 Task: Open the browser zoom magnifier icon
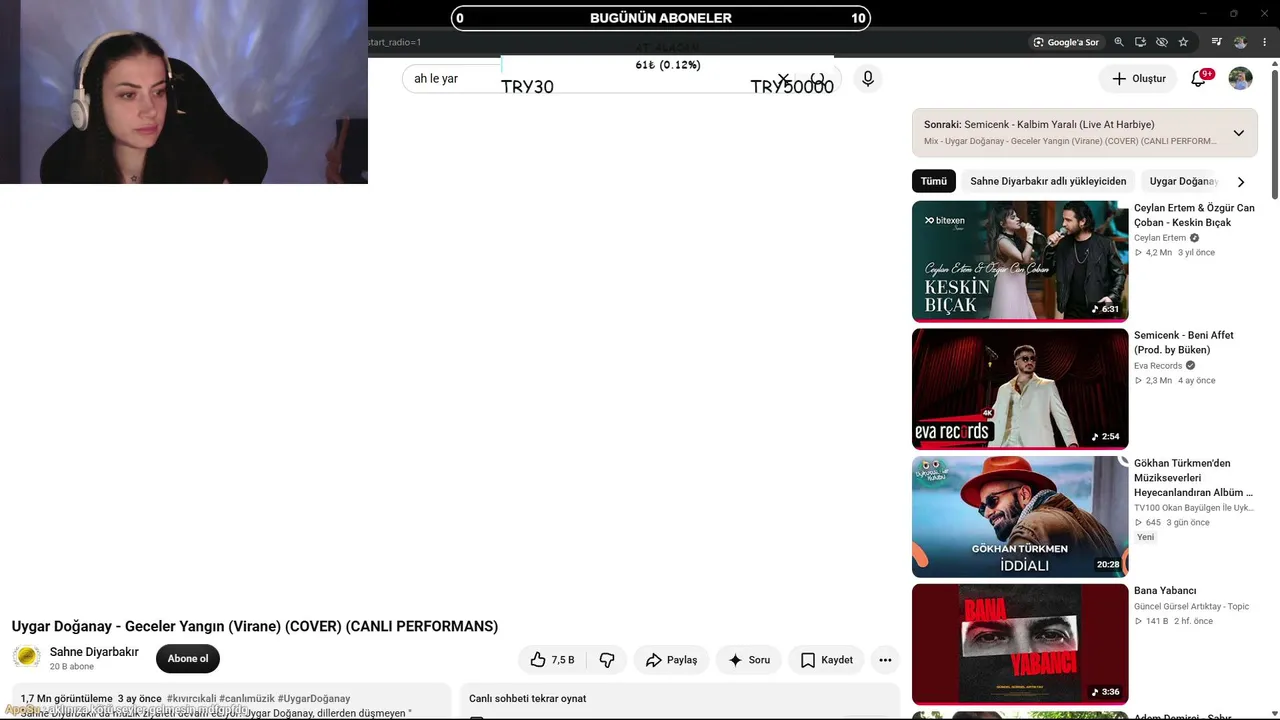pyautogui.click(x=1119, y=42)
